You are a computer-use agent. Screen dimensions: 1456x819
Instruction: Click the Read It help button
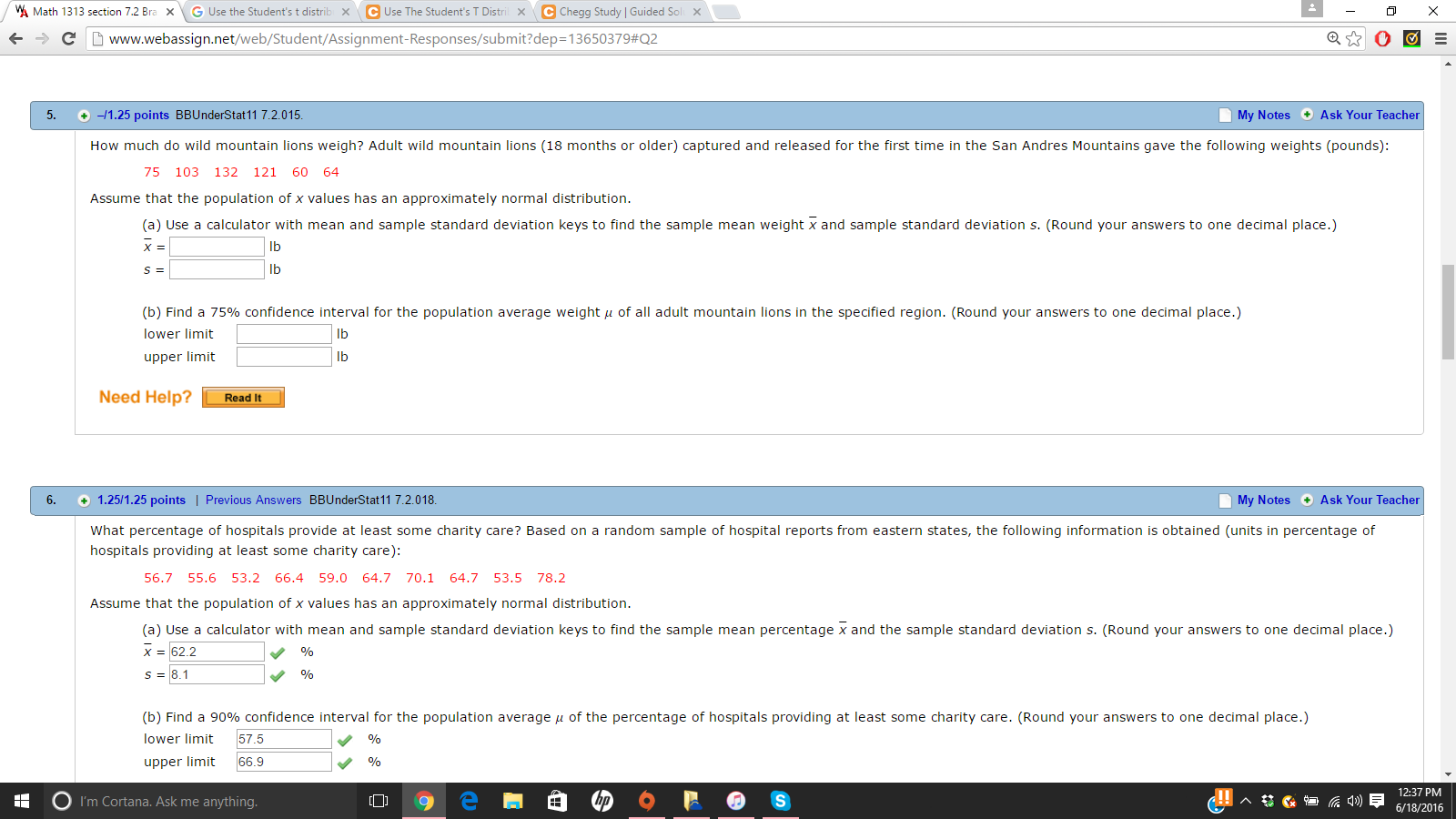pyautogui.click(x=242, y=397)
